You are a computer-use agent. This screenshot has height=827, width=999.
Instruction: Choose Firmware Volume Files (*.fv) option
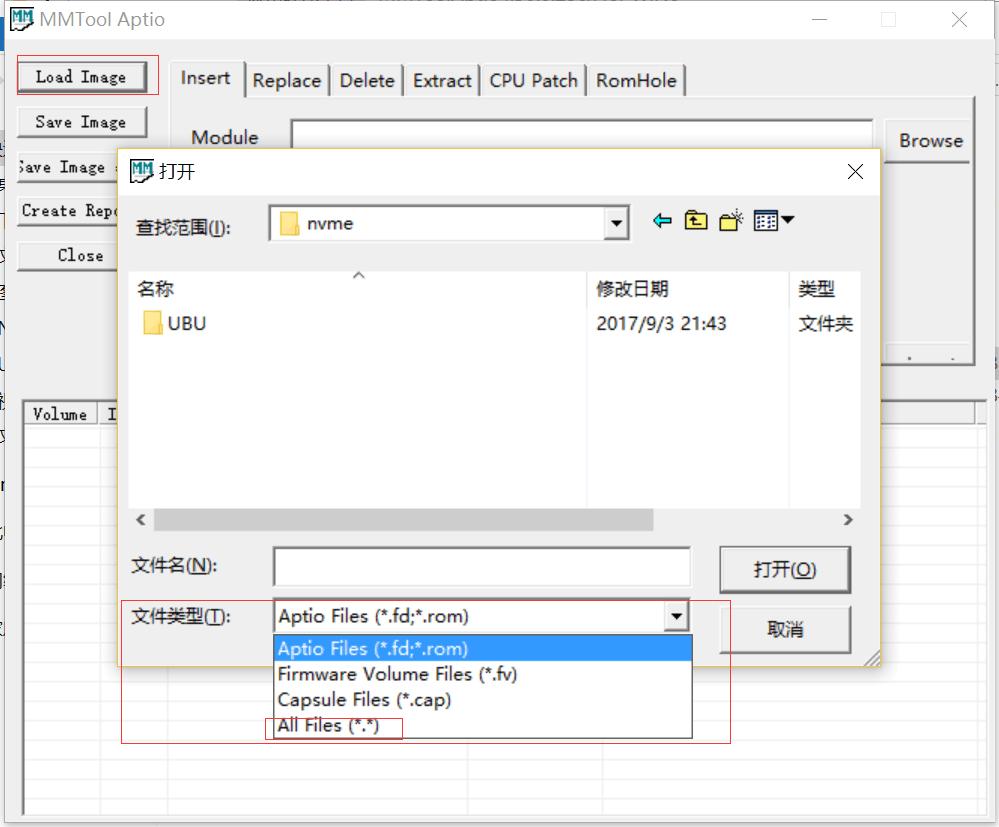(x=397, y=674)
